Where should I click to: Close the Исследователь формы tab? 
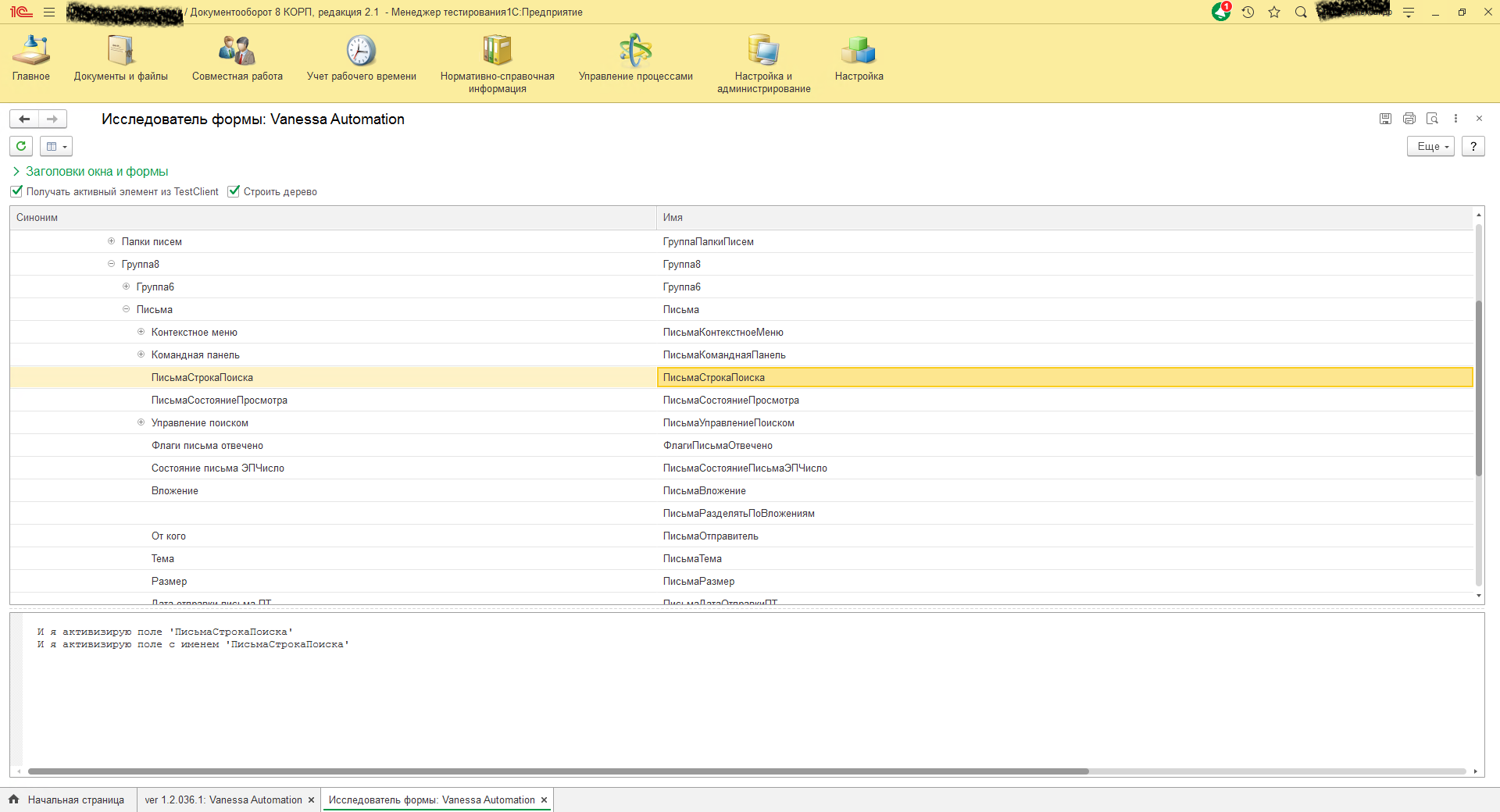(x=544, y=800)
